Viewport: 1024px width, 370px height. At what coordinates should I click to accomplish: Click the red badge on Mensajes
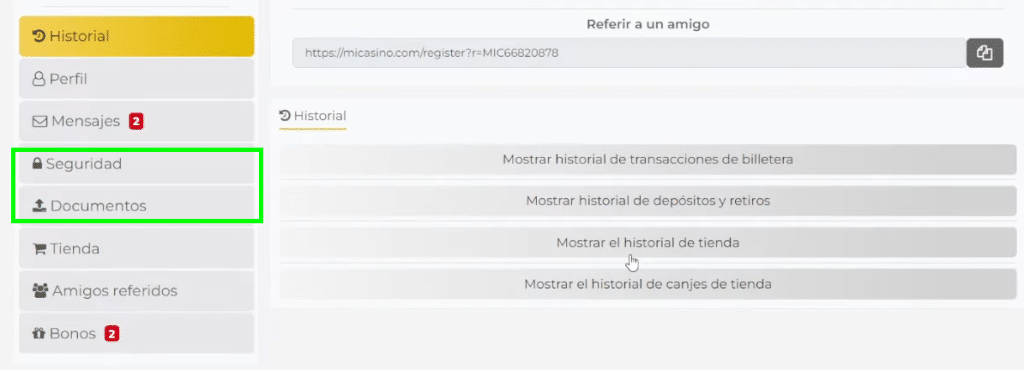[x=136, y=121]
